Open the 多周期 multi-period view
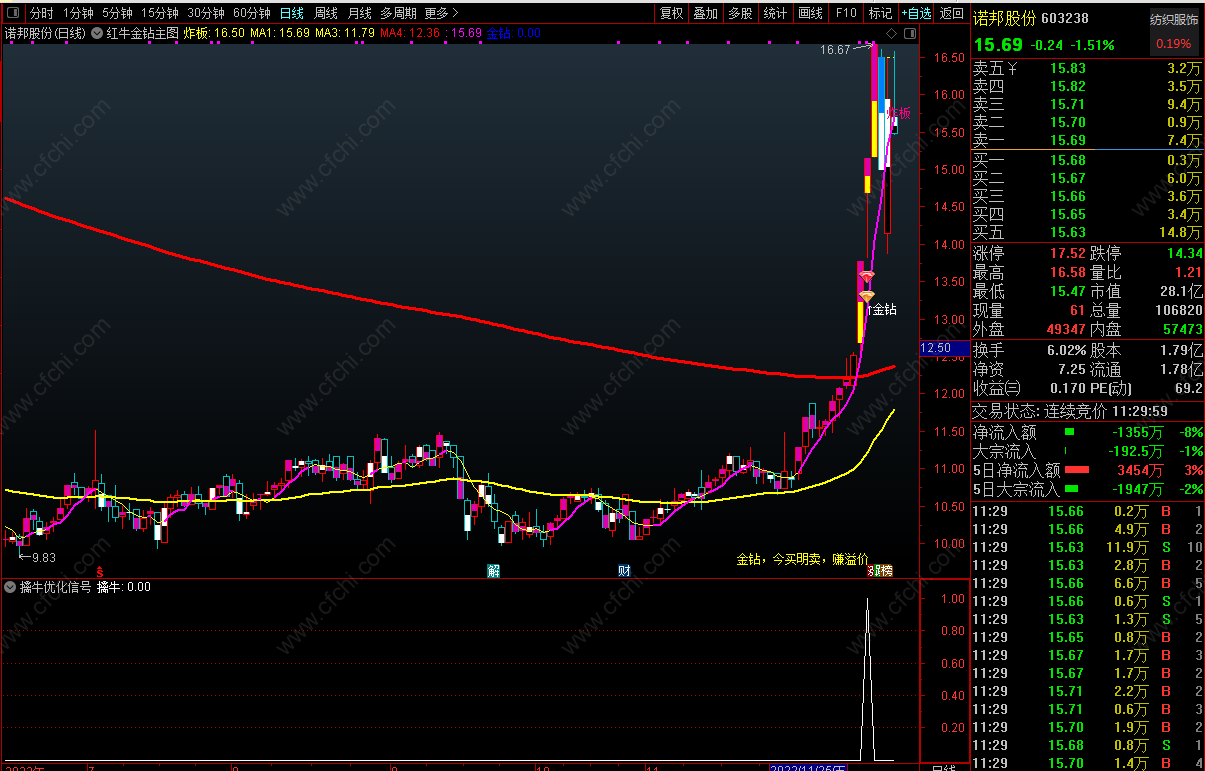Image resolution: width=1205 pixels, height=771 pixels. click(x=398, y=13)
